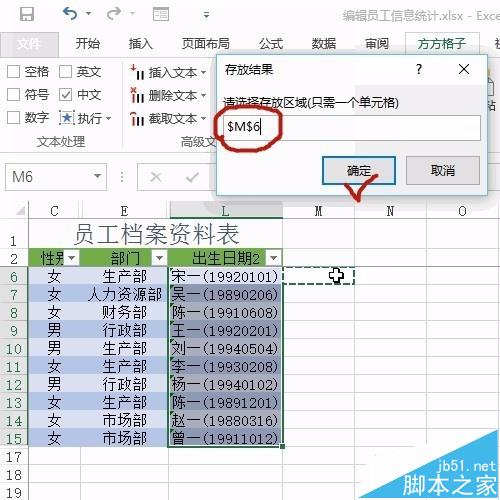The image size is (500, 500).
Task: Toggle the 符号 checkbox
Action: 14,95
